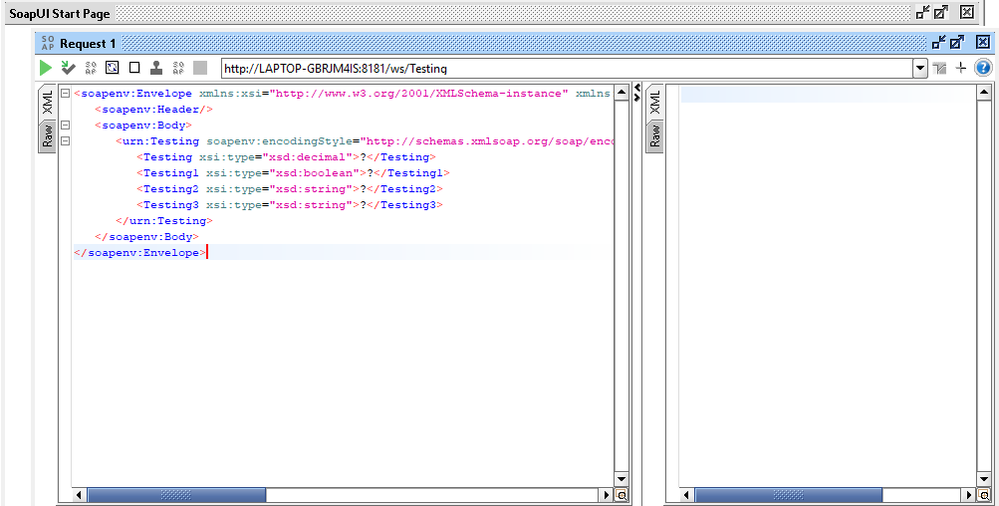
Task: Click the create mock response step icon
Action: [90, 68]
